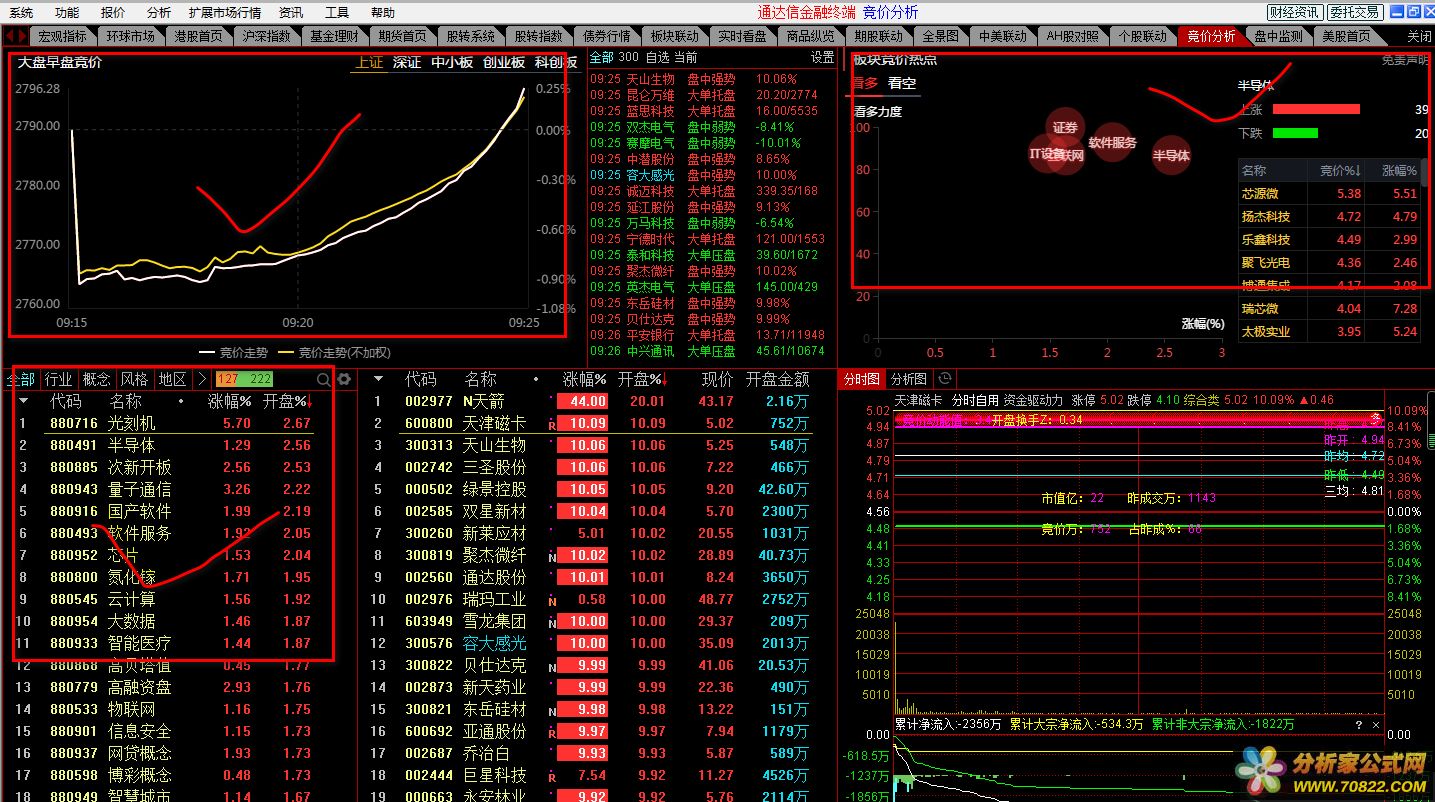Select 上证 in the auction index chart
The image size is (1435, 802).
pyautogui.click(x=369, y=62)
